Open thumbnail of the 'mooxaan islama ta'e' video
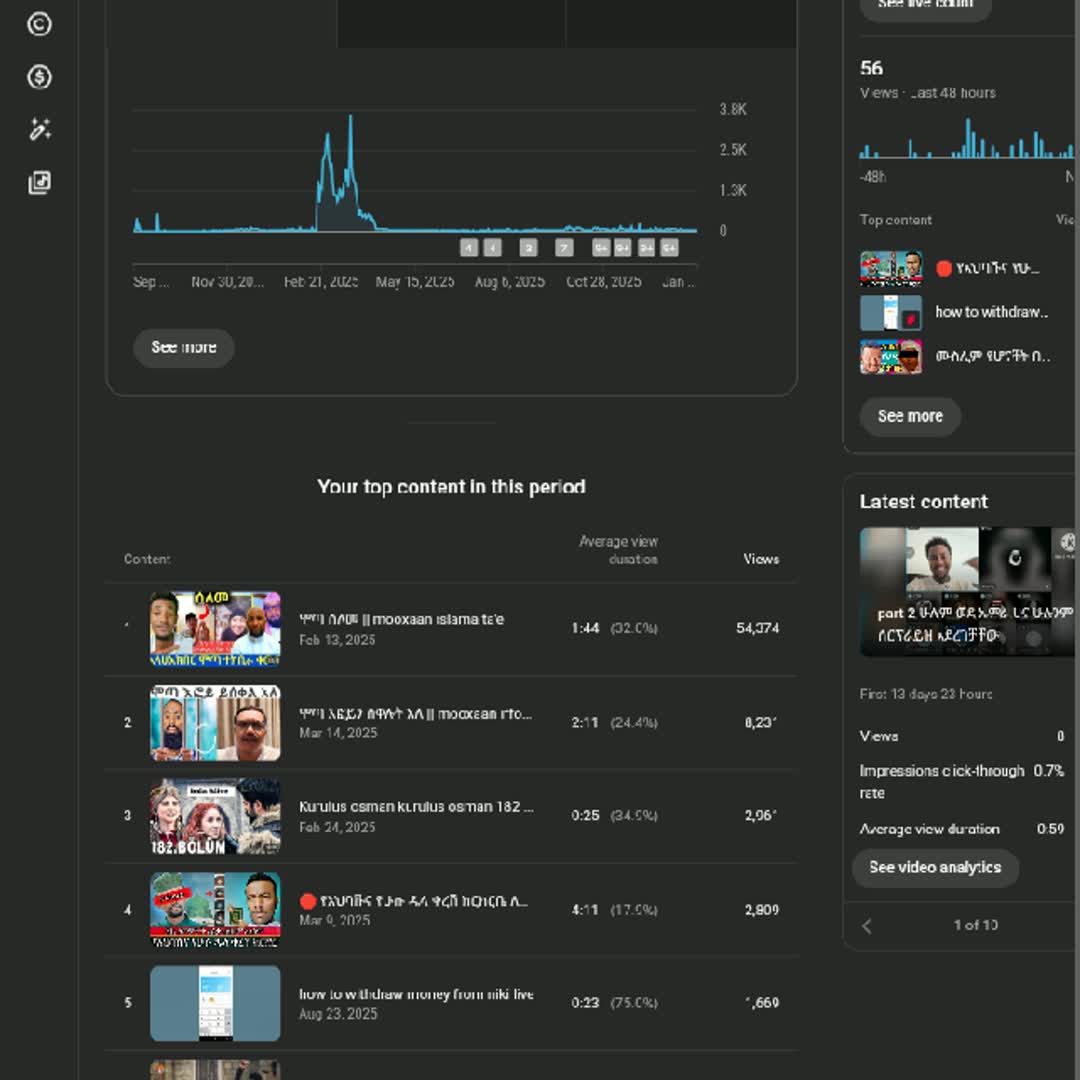The height and width of the screenshot is (1080, 1080). [x=215, y=629]
